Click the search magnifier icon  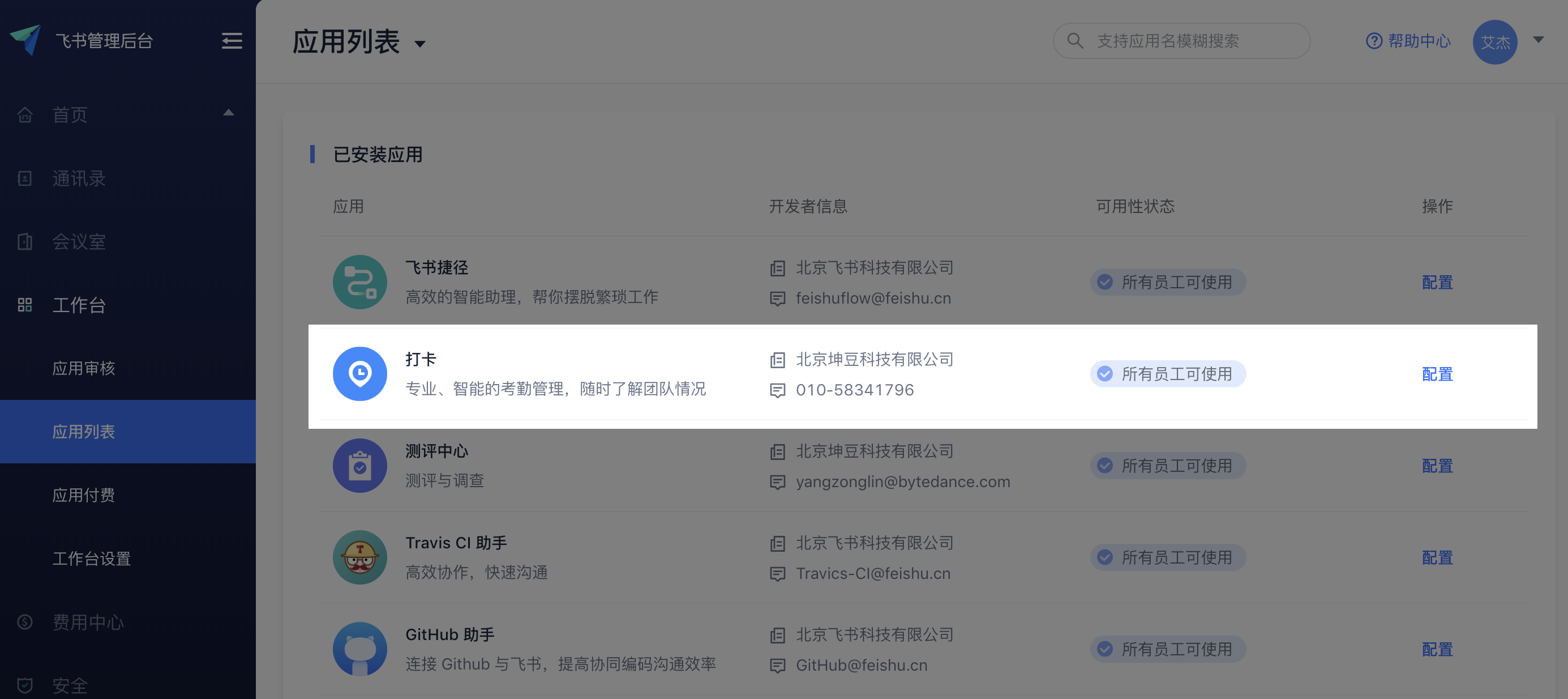coord(1075,41)
